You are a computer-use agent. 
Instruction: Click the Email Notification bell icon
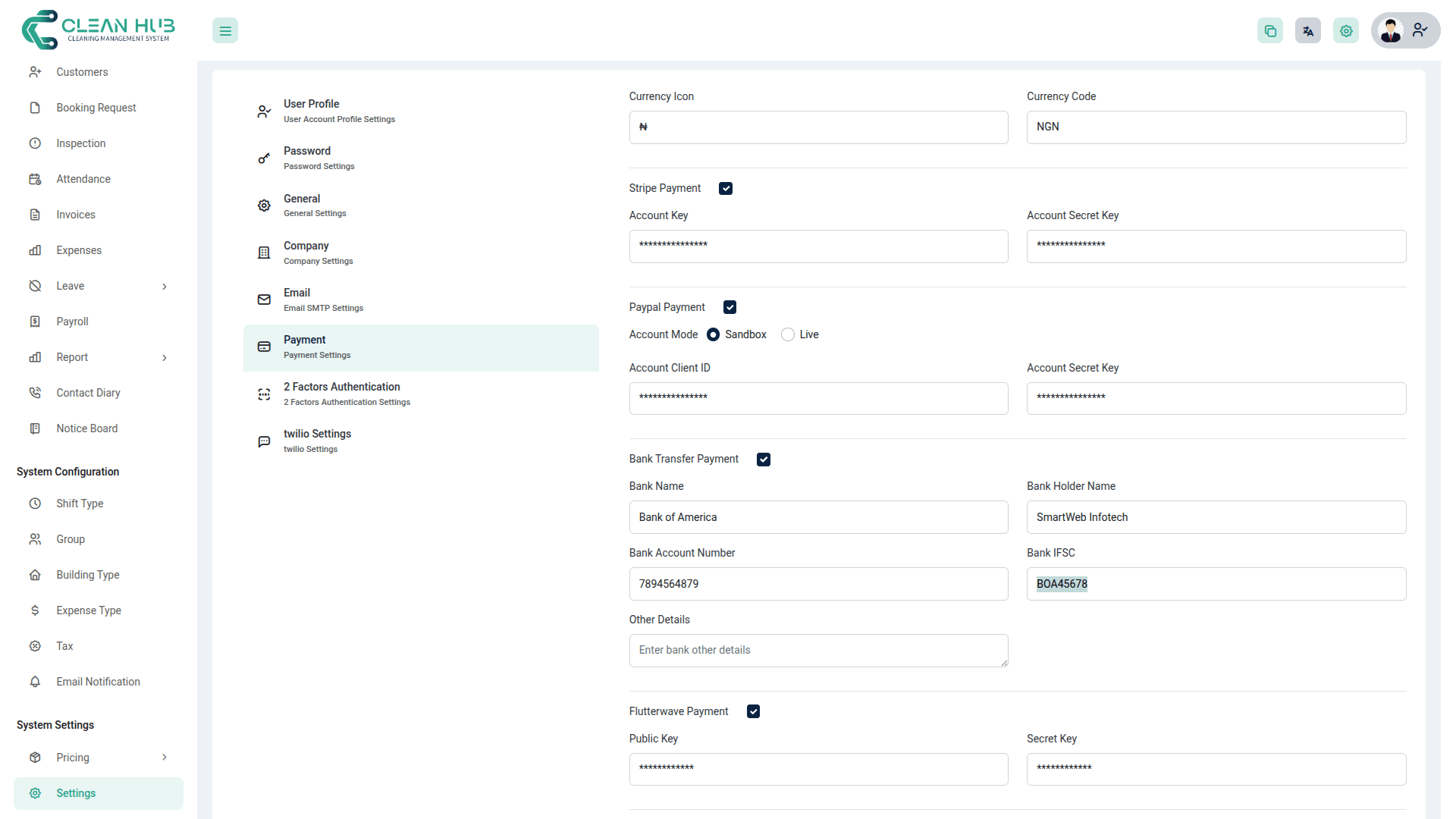coord(35,682)
